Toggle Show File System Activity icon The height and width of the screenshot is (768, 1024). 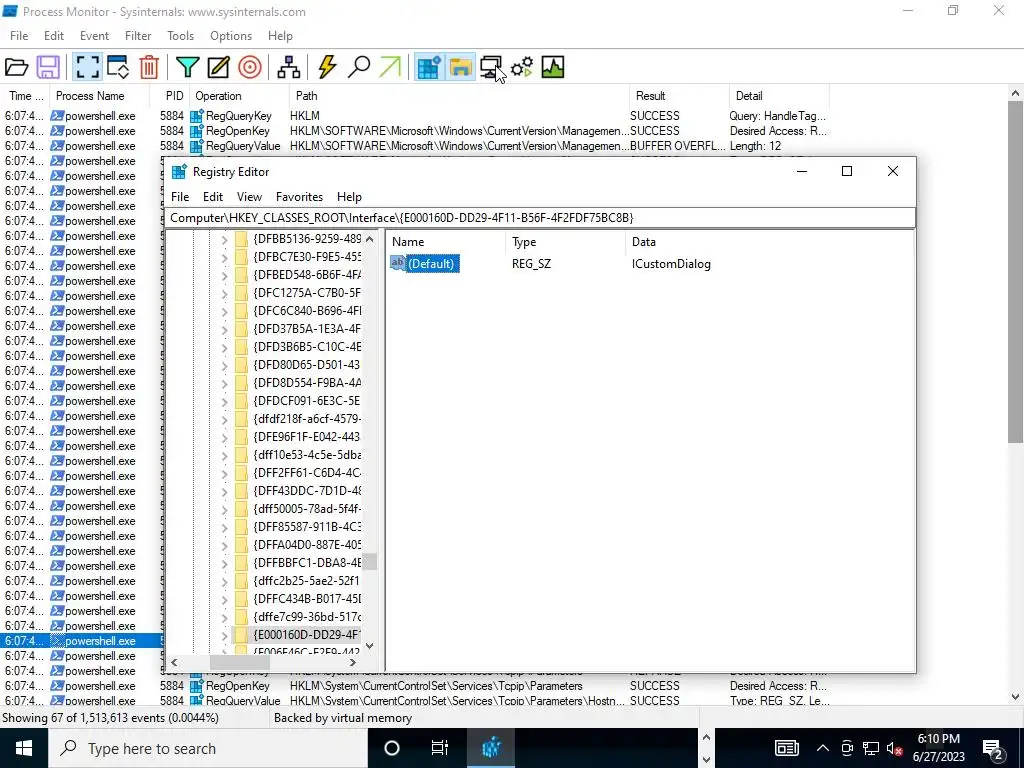(x=460, y=67)
